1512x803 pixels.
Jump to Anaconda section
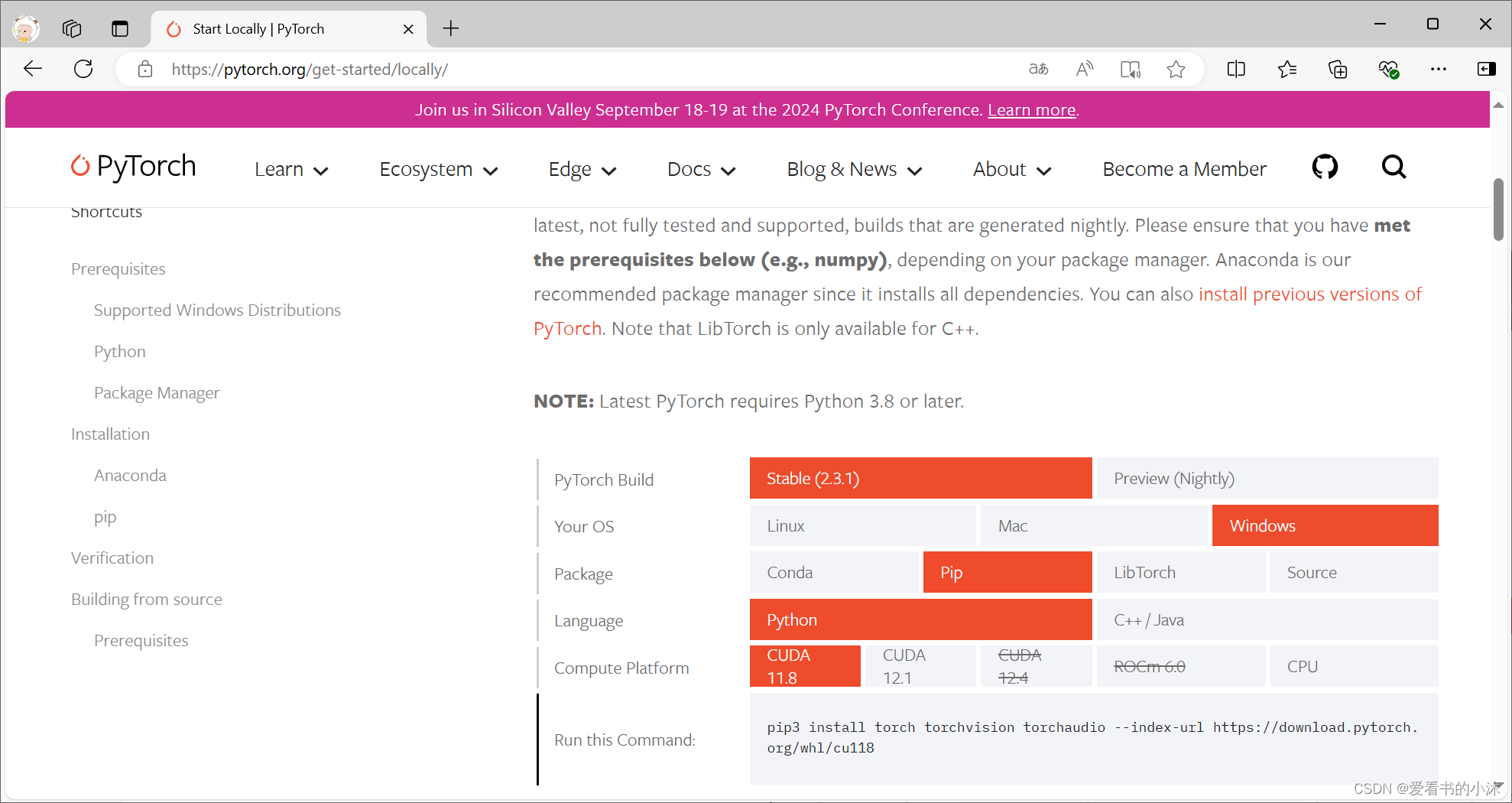130,476
